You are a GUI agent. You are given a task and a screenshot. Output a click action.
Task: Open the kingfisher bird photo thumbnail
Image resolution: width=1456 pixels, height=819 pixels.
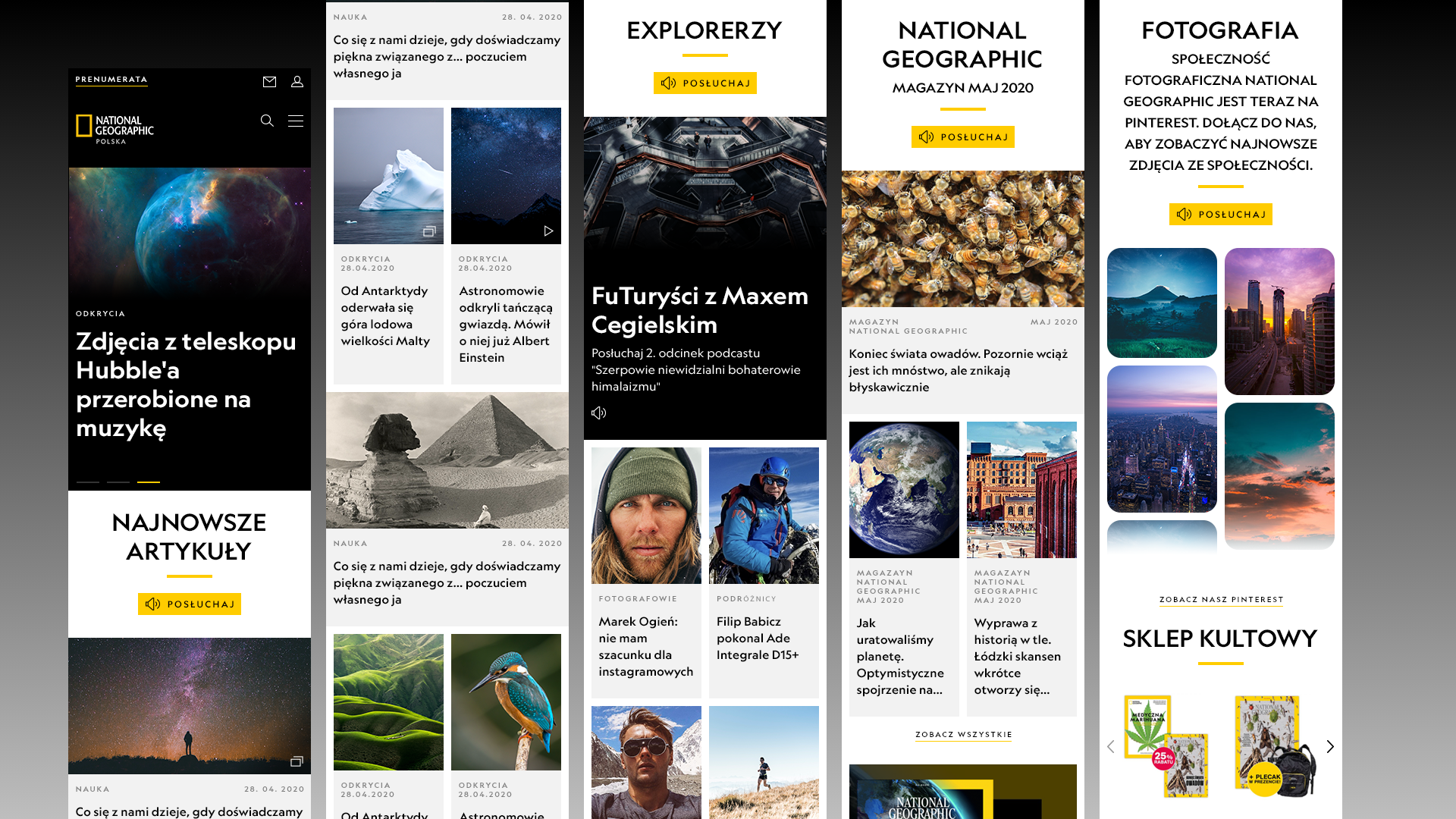(506, 701)
